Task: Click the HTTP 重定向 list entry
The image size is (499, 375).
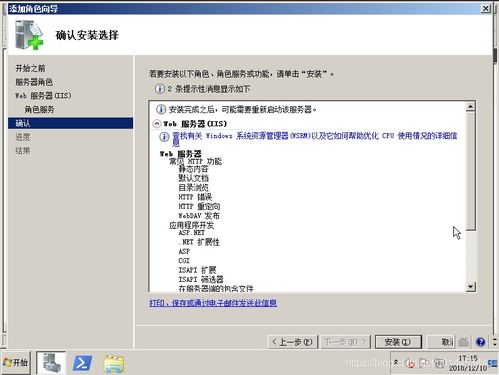Action: tap(199, 206)
